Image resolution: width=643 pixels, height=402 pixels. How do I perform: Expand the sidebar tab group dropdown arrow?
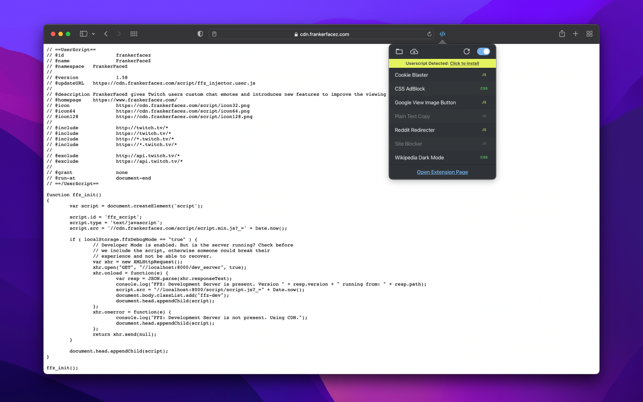click(93, 34)
